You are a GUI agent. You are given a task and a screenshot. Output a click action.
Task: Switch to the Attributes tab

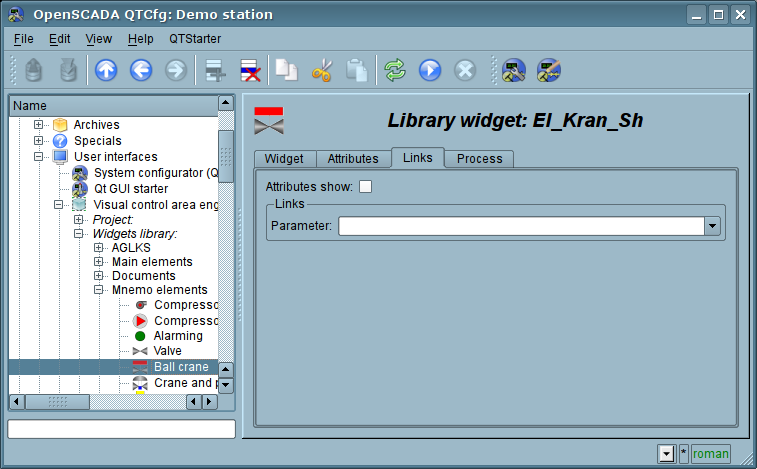(x=353, y=159)
